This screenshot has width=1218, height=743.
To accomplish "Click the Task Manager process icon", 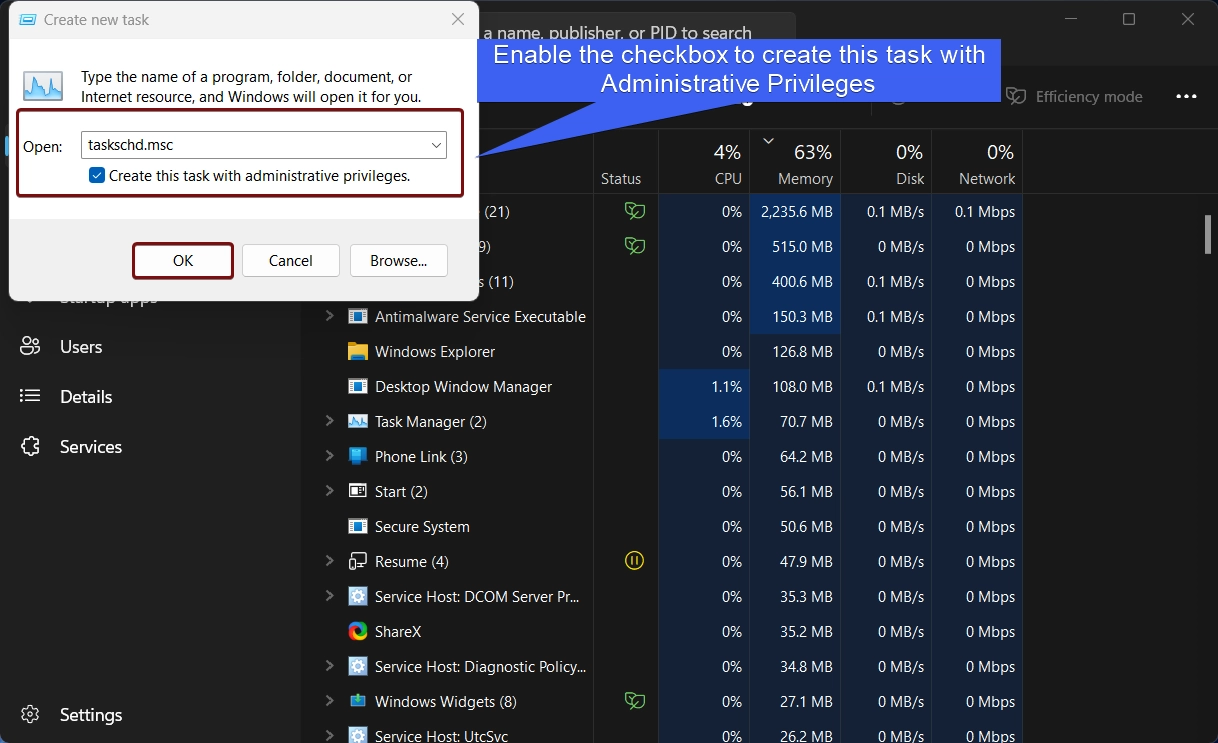I will (x=358, y=421).
